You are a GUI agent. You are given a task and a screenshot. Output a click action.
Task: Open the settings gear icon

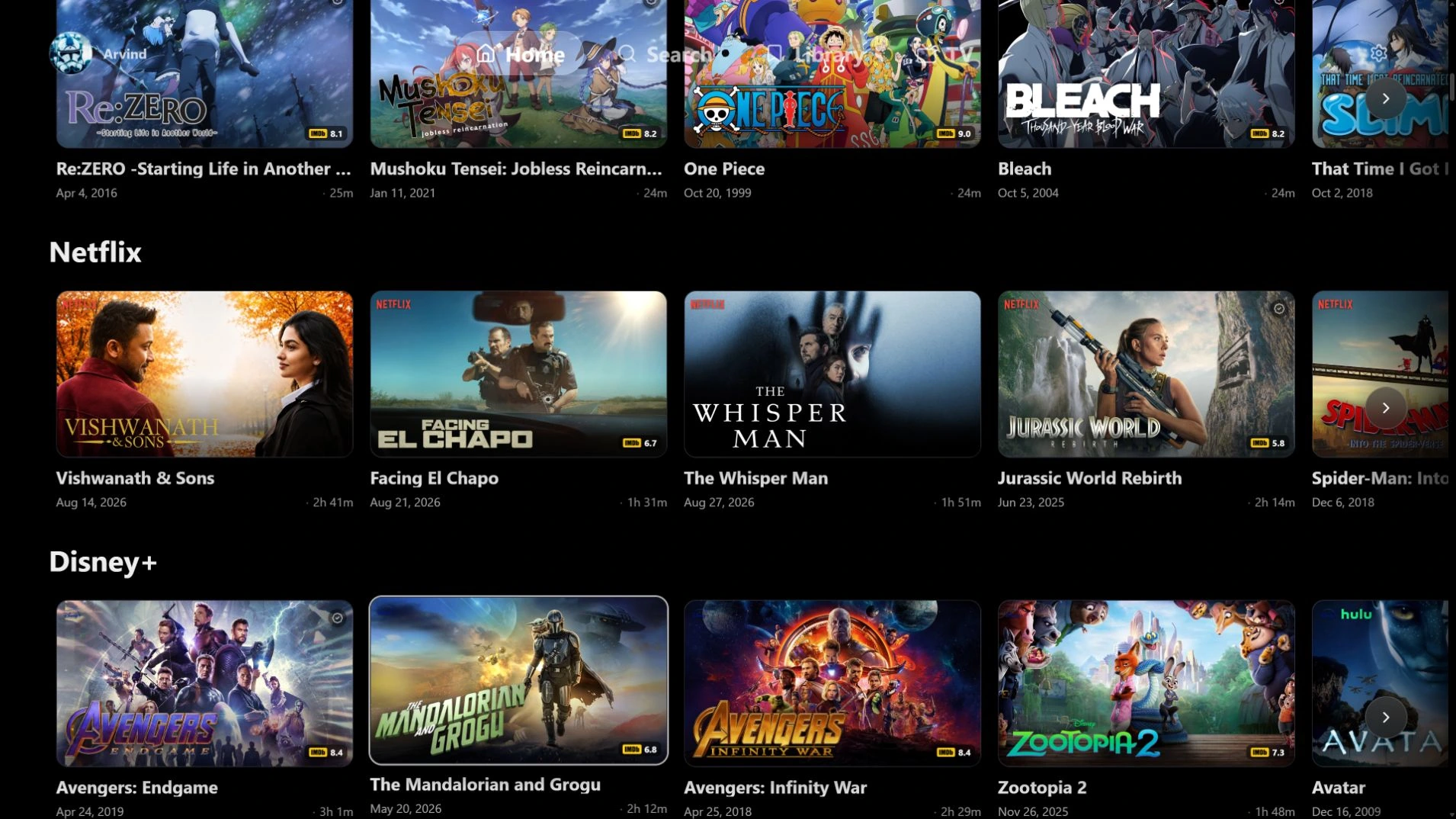1377,53
